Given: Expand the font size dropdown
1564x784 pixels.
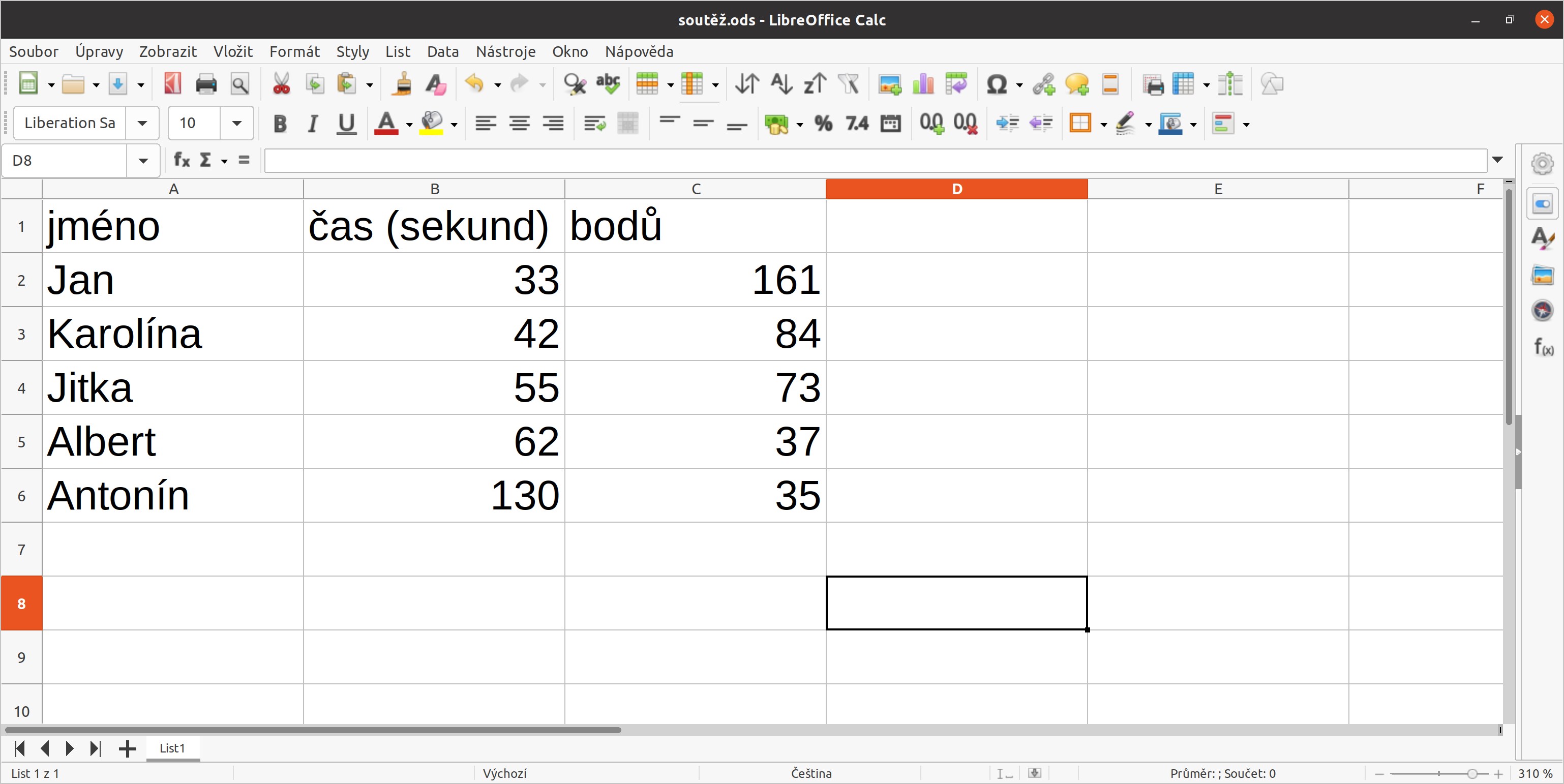Looking at the screenshot, I should tap(237, 123).
